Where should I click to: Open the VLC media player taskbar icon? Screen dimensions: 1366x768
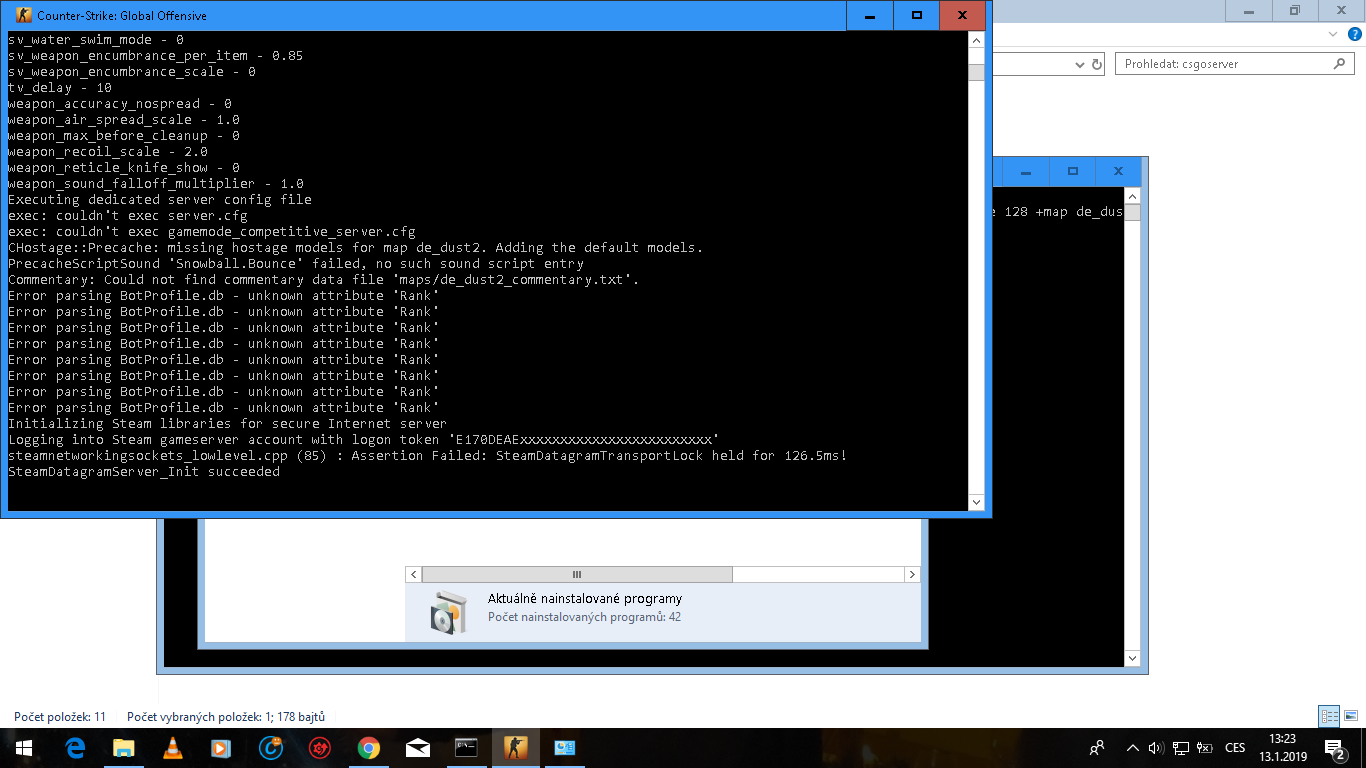pos(172,747)
